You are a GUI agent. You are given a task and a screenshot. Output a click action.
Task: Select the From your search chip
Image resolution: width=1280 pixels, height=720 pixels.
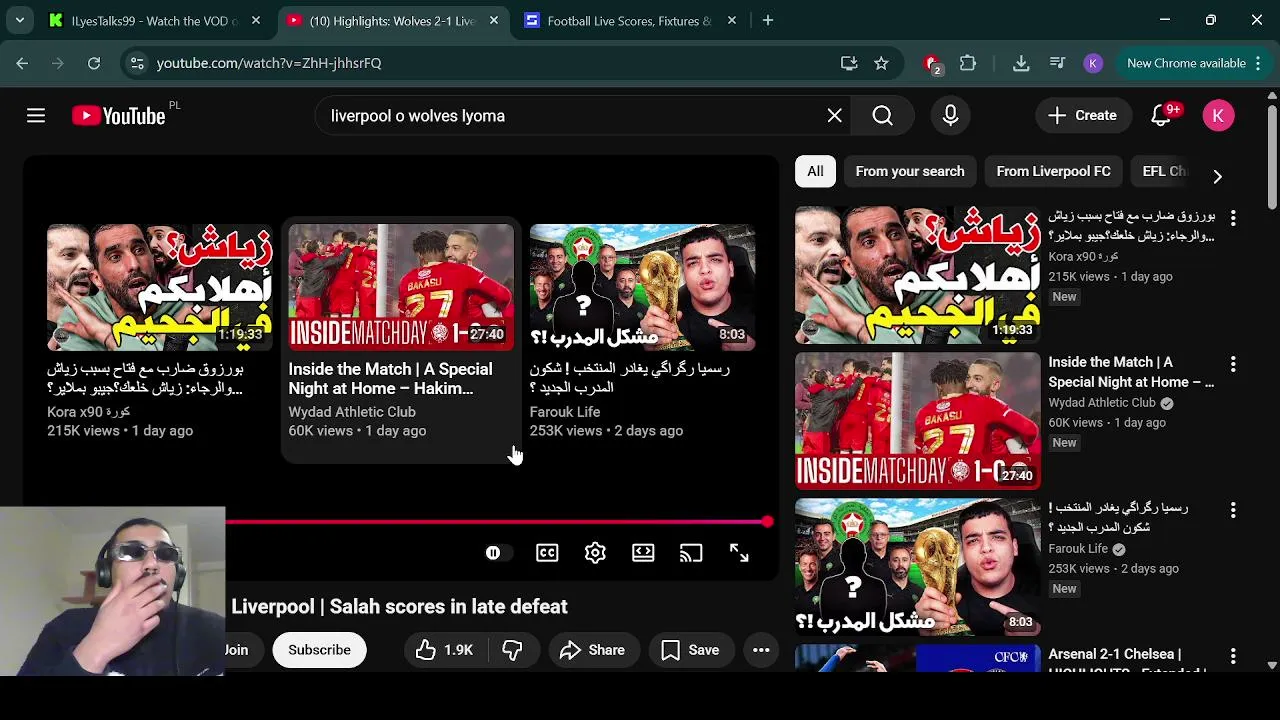910,171
